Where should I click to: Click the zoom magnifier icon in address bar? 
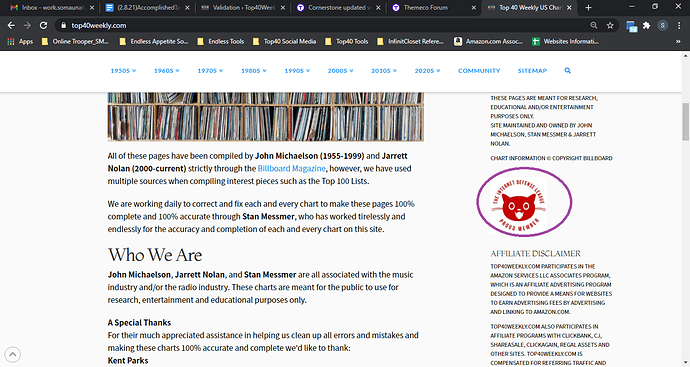click(x=594, y=26)
